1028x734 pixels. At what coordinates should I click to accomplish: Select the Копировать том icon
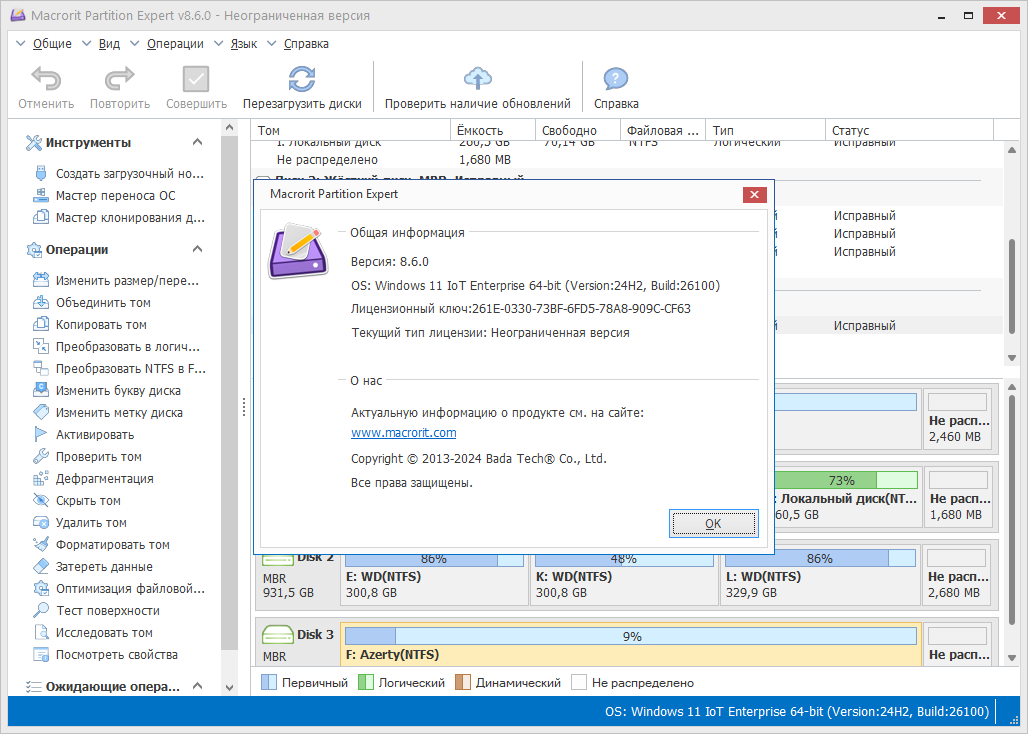pos(41,324)
